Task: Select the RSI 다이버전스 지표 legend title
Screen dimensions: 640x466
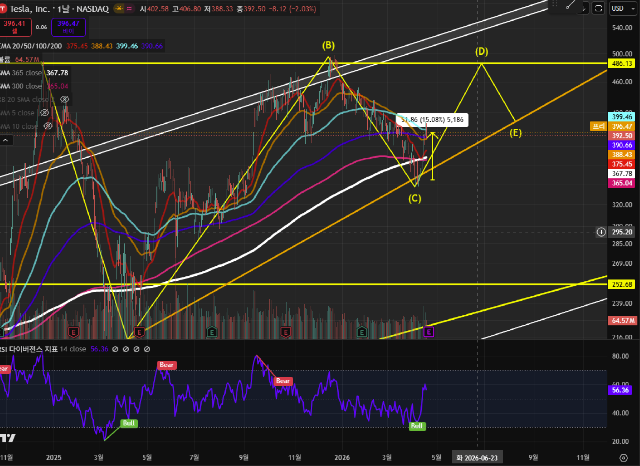Action: pyautogui.click(x=29, y=349)
